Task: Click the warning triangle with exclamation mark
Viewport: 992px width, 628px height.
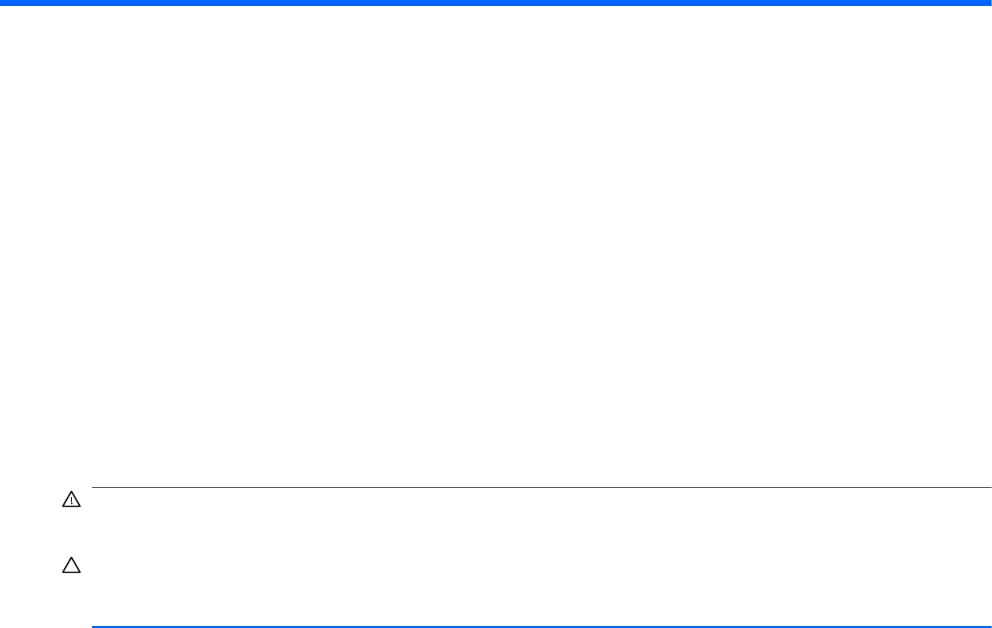Action: click(71, 499)
